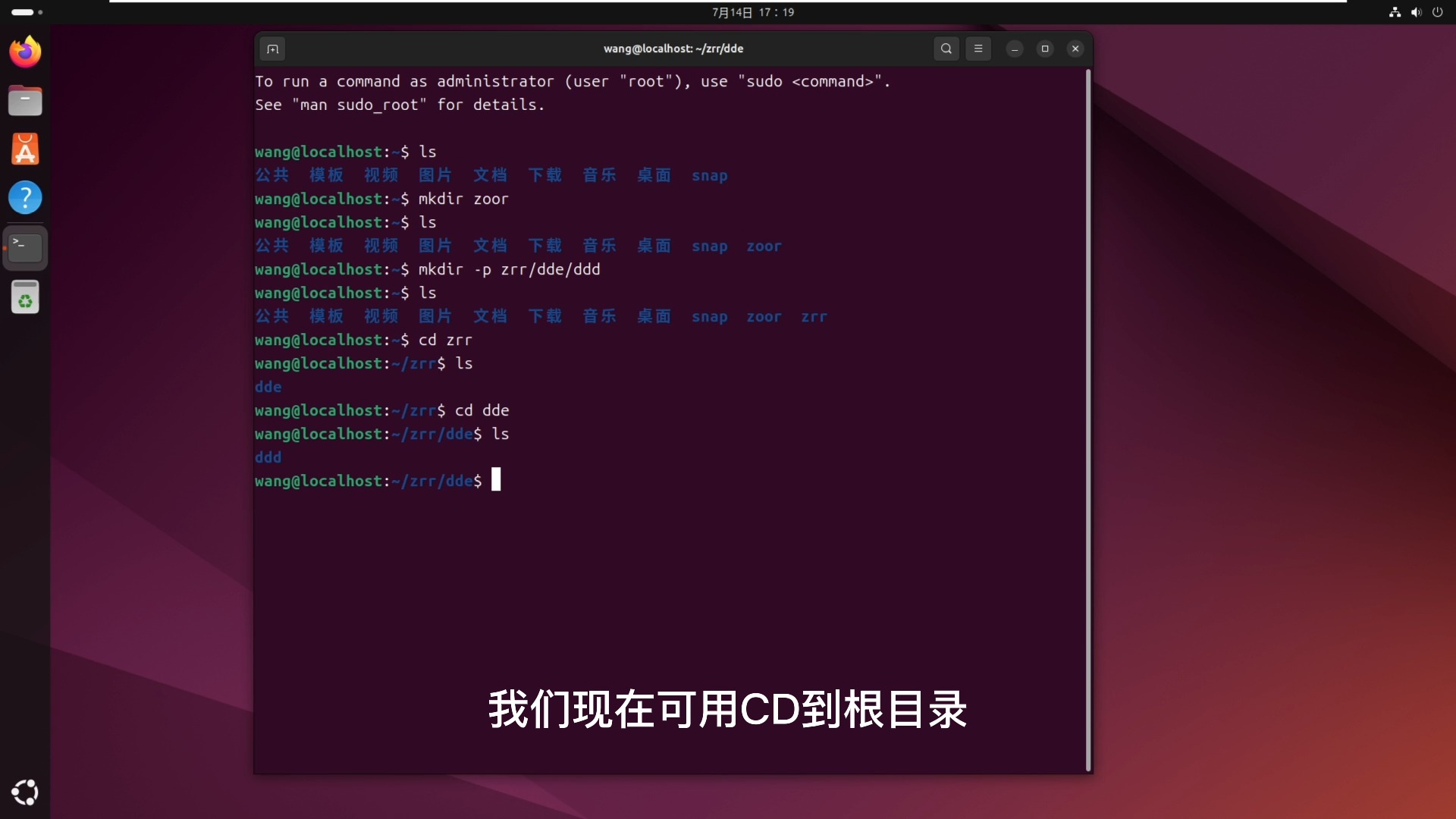Click the 'mkdir -p zrr/dde/ddd' command text
The width and height of the screenshot is (1456, 819).
pyautogui.click(x=509, y=269)
